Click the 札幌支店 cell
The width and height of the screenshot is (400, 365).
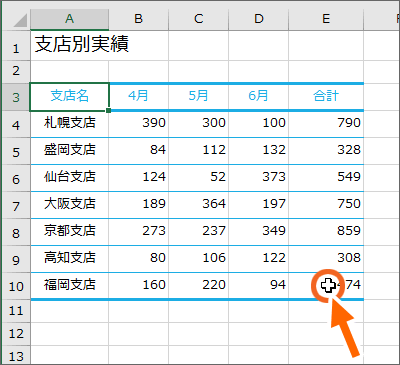point(70,124)
